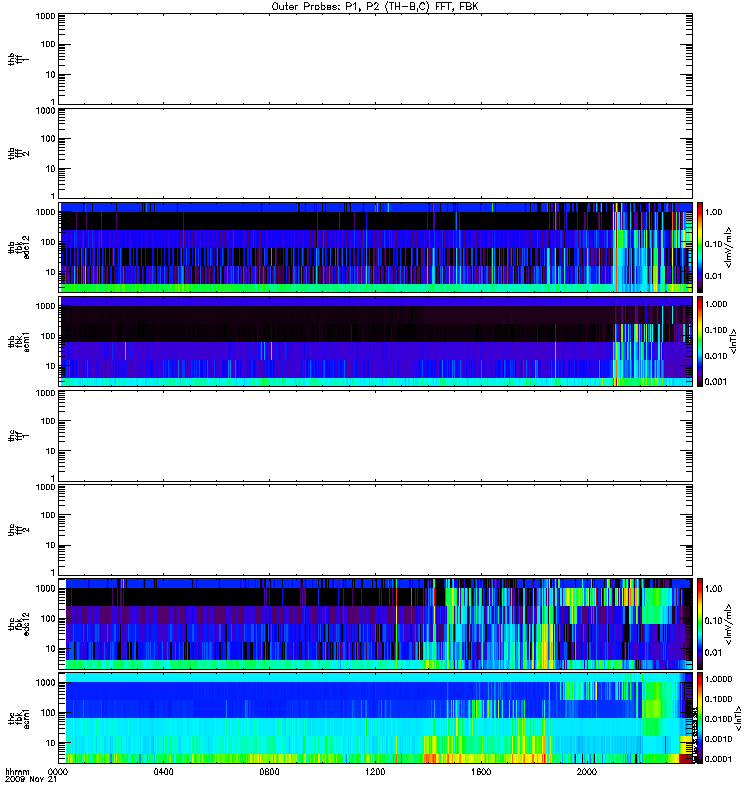This screenshot has width=750, height=800.
Task: Click the 'thc fbk edc12' y-axis title
Action: (x=19, y=624)
